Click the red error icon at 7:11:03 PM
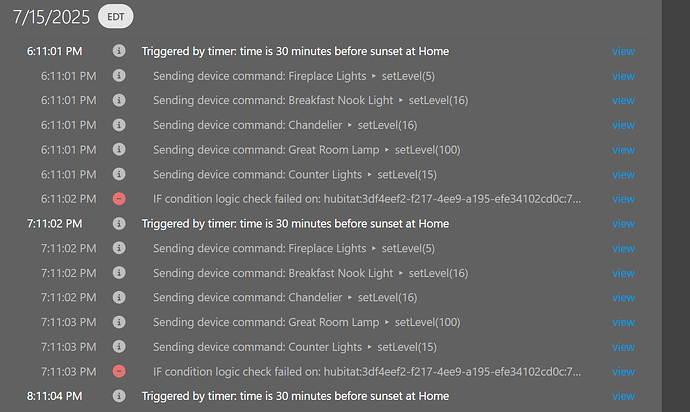This screenshot has height=412, width=690. tap(119, 372)
